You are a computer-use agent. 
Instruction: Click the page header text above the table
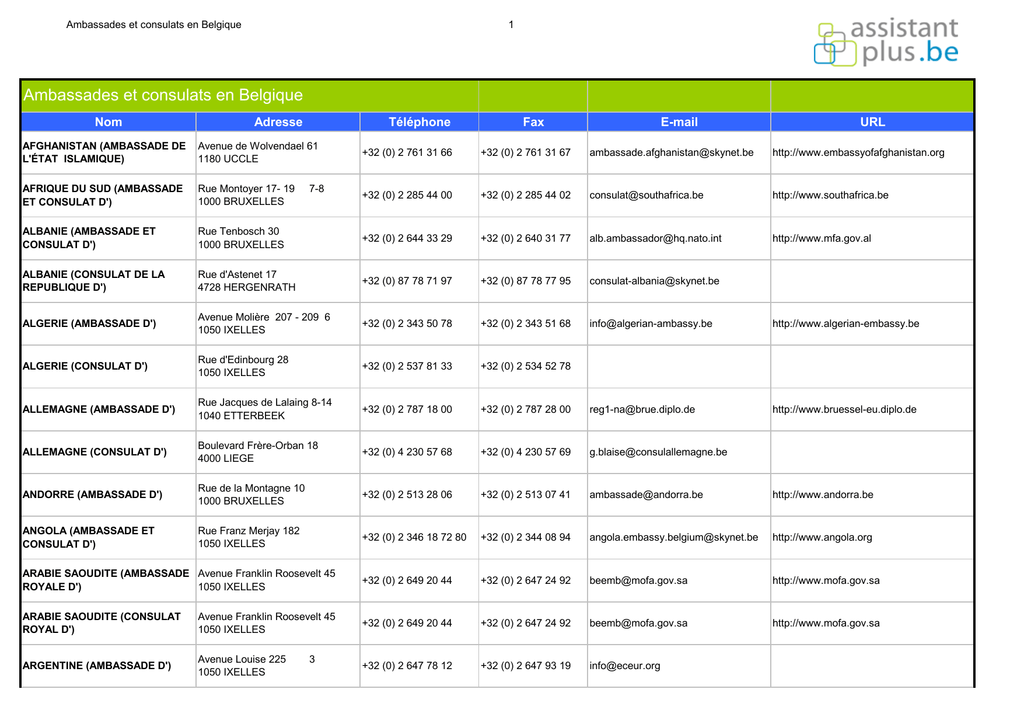pyautogui.click(x=153, y=25)
